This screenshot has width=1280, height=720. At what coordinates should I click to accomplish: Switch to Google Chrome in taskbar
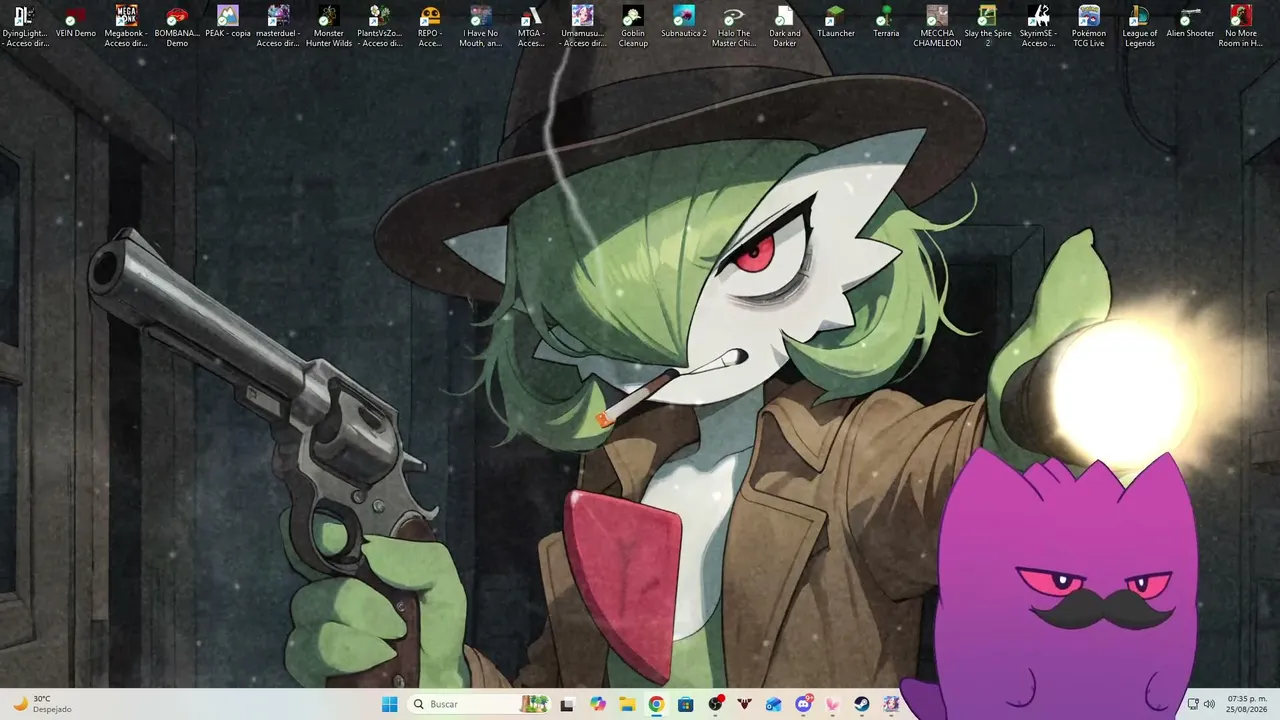click(656, 704)
